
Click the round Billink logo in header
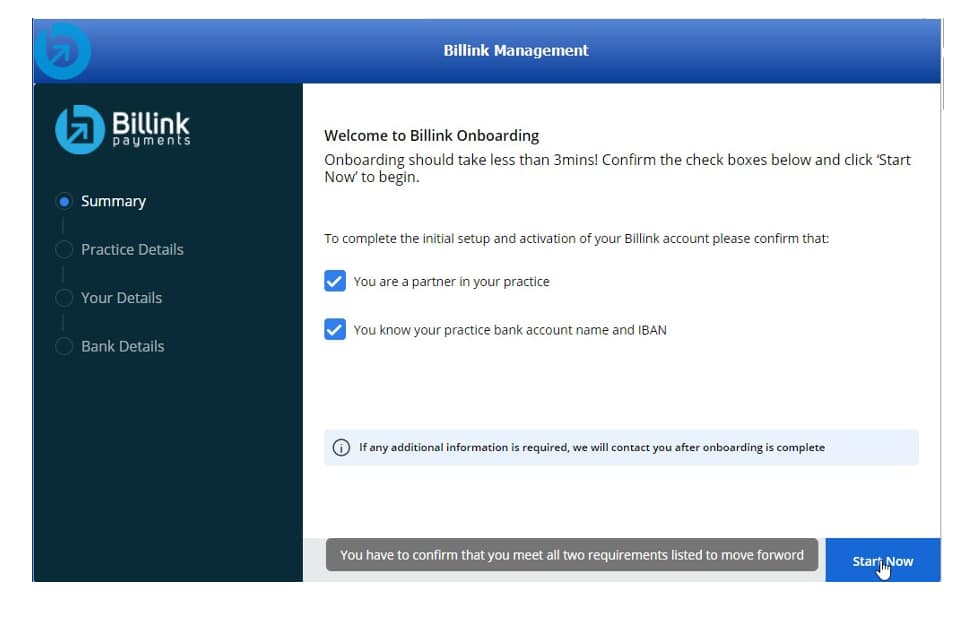[62, 50]
